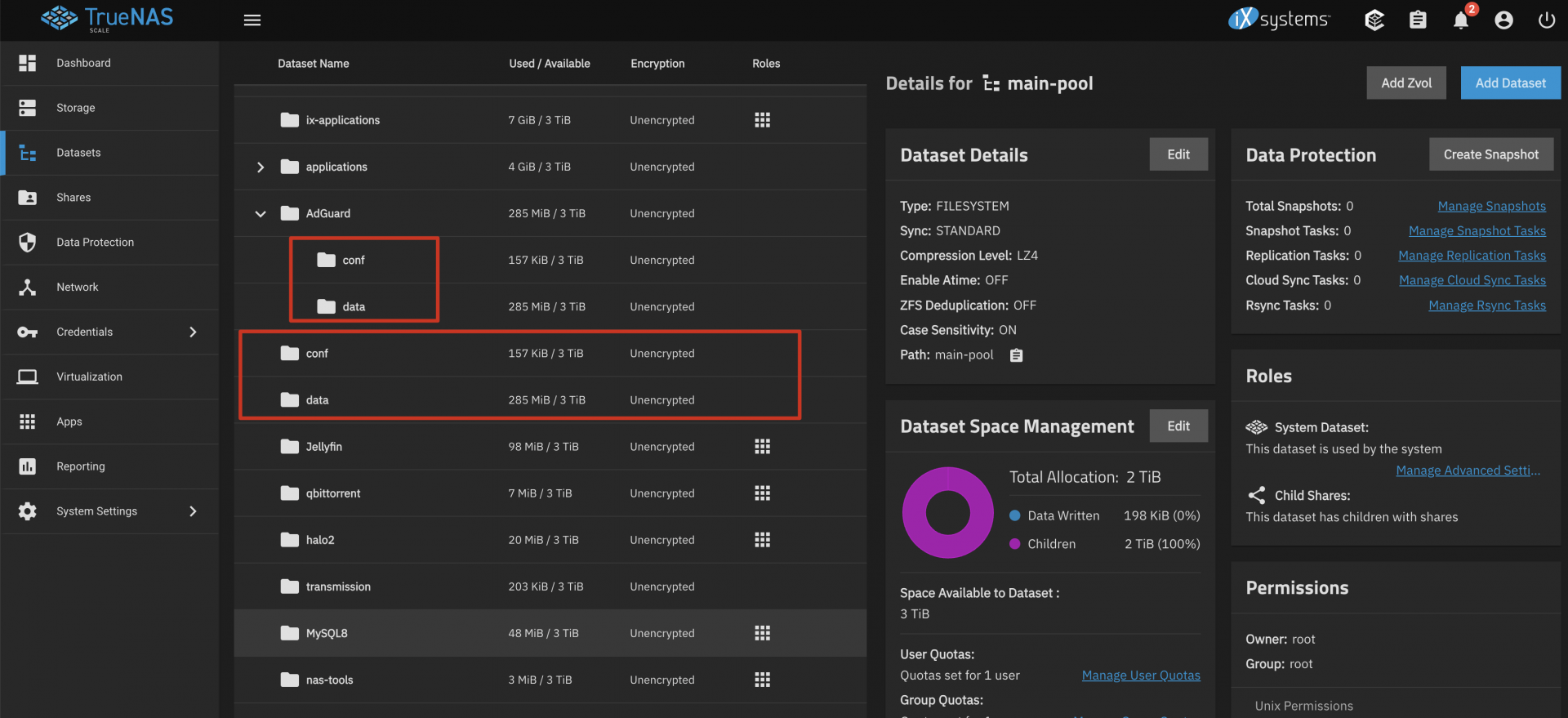1568x718 pixels.
Task: Open the Apps page
Action: [x=109, y=421]
